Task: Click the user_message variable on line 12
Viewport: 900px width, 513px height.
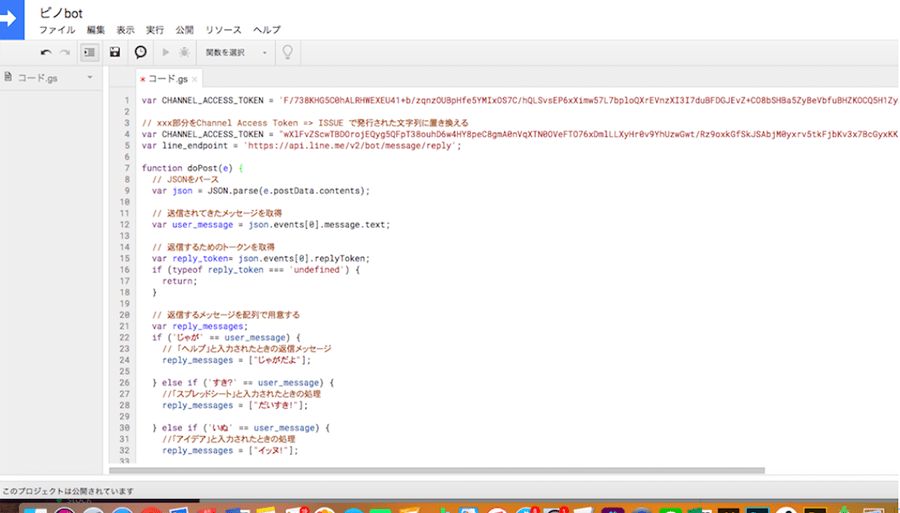Action: [203, 224]
